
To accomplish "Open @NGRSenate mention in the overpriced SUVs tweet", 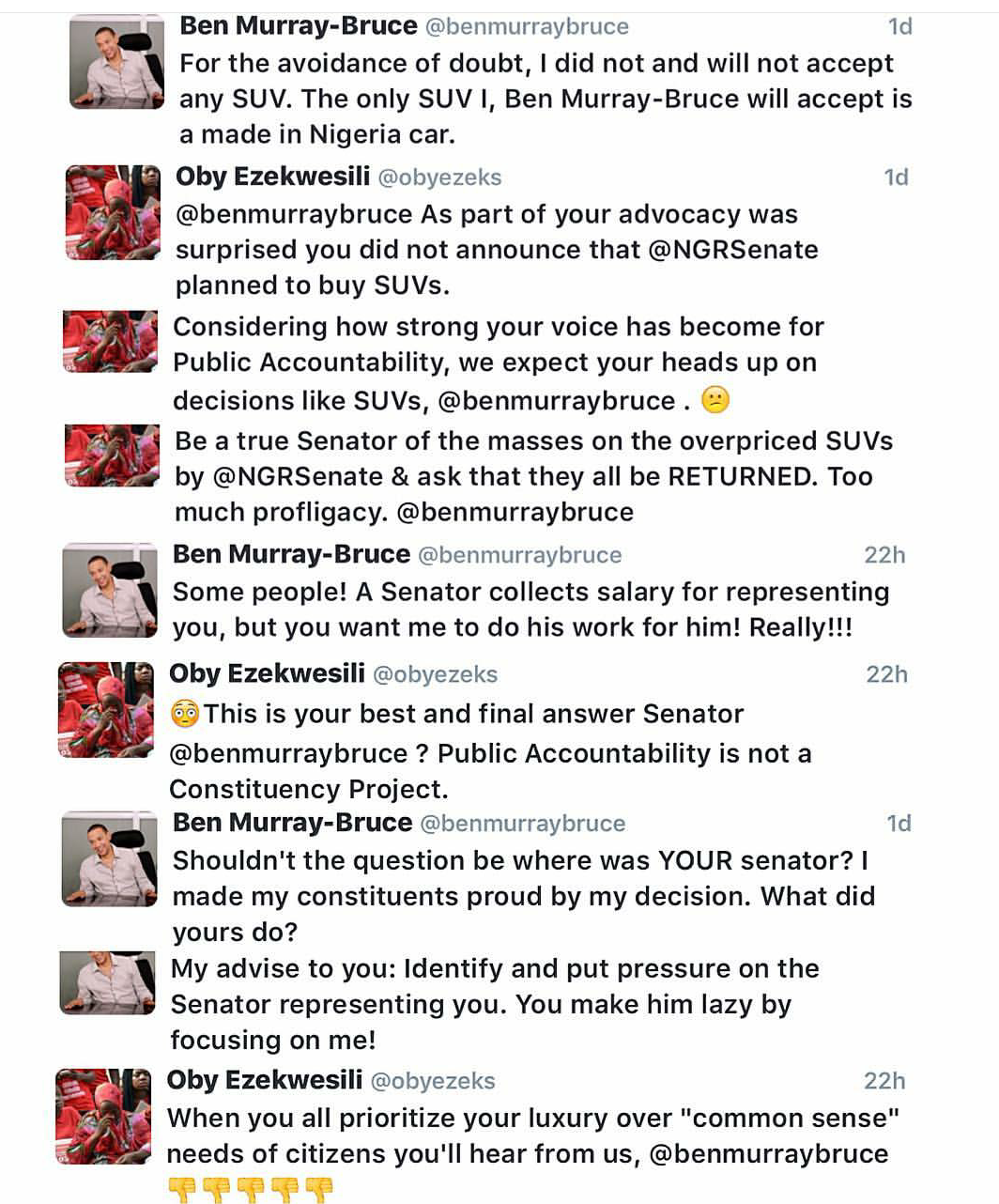I will (299, 476).
